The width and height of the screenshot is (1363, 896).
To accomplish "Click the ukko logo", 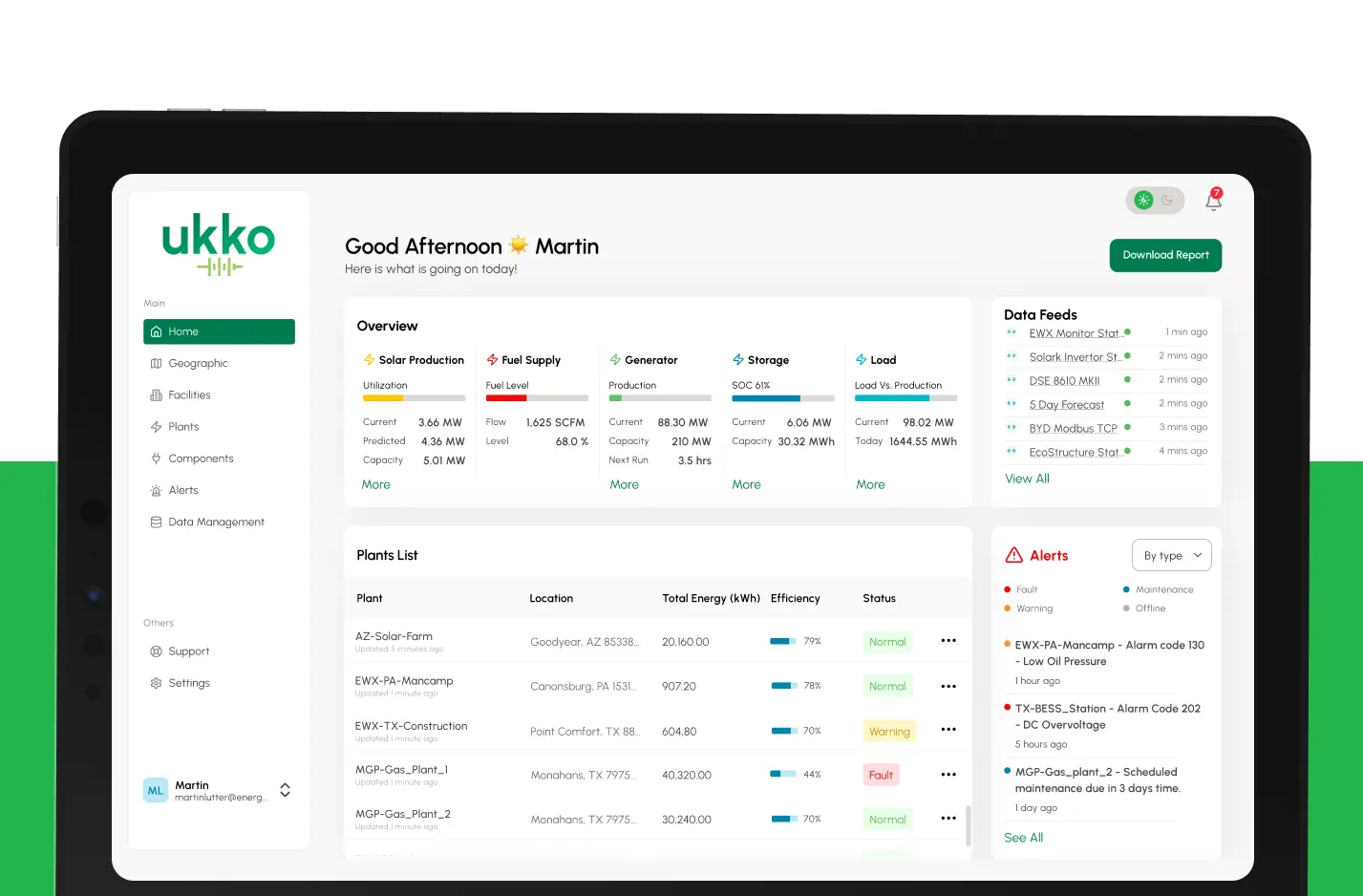I will (219, 244).
